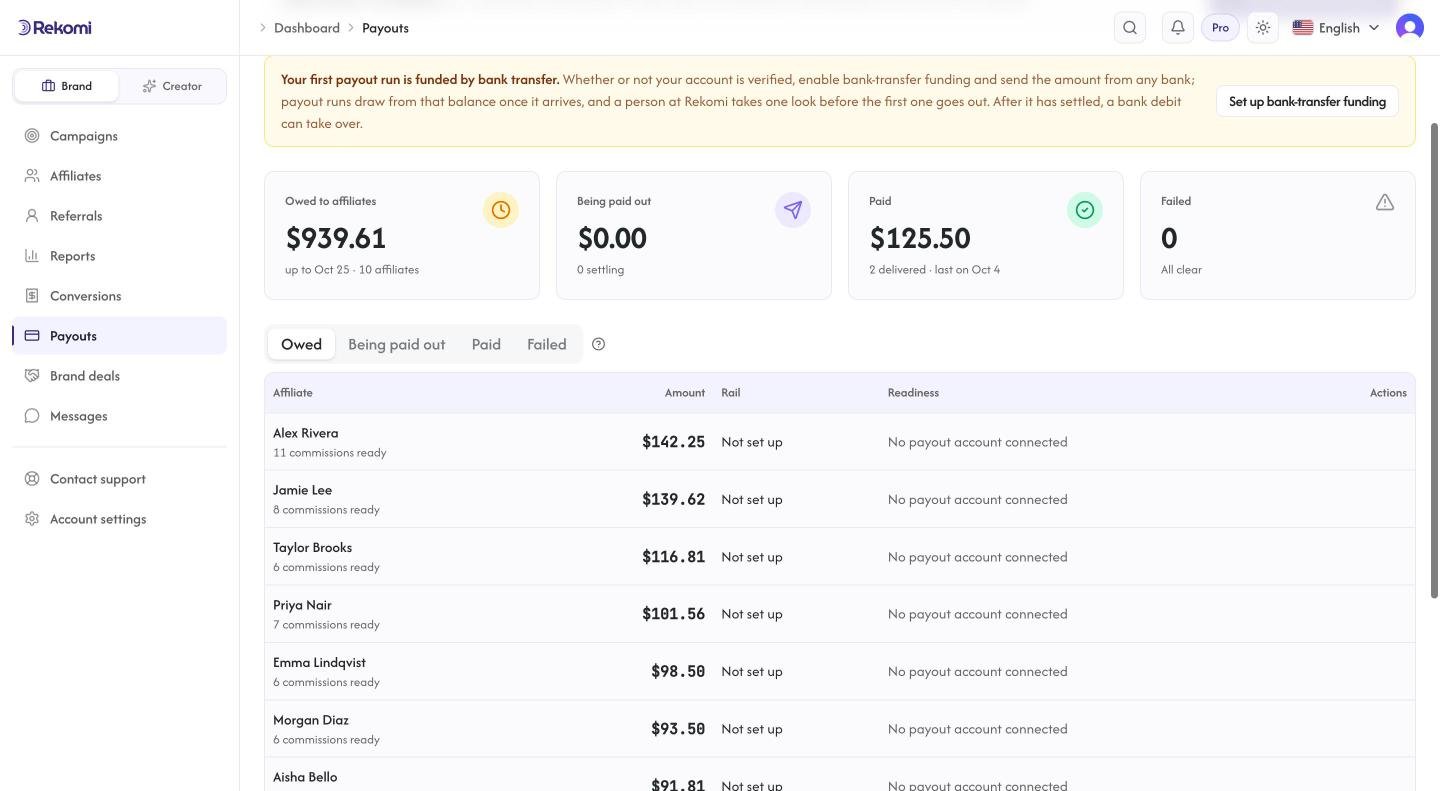Viewport: 1440px width, 791px height.
Task: Click the paper plane icon on Being paid out card
Action: [793, 210]
